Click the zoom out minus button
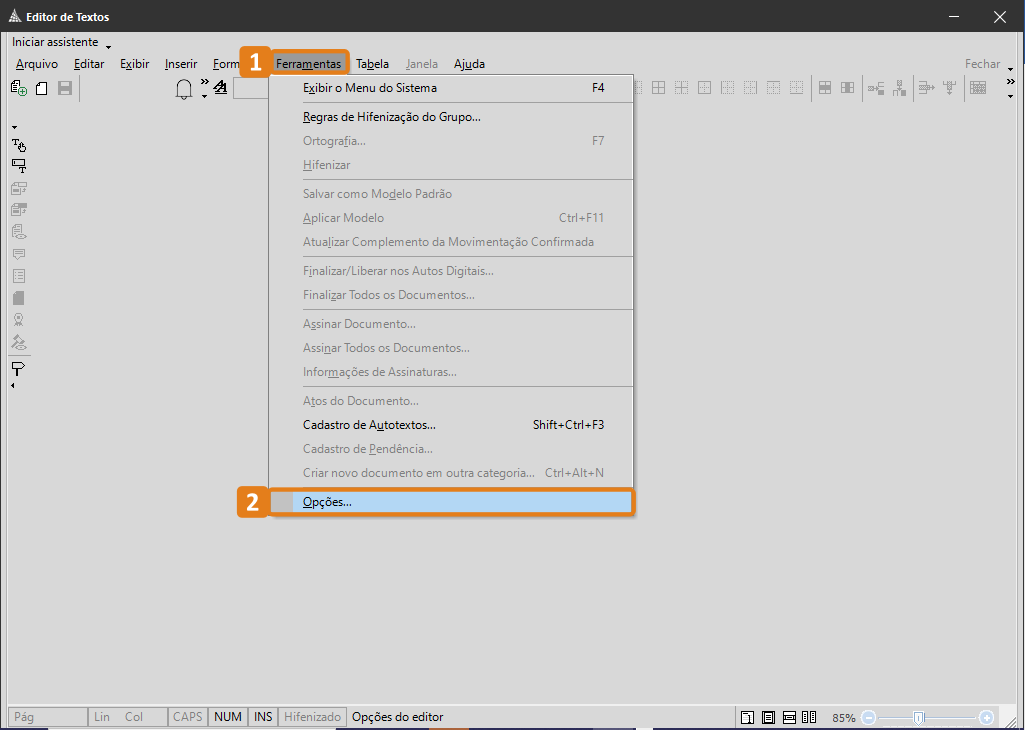This screenshot has height=730, width=1025. tap(869, 717)
